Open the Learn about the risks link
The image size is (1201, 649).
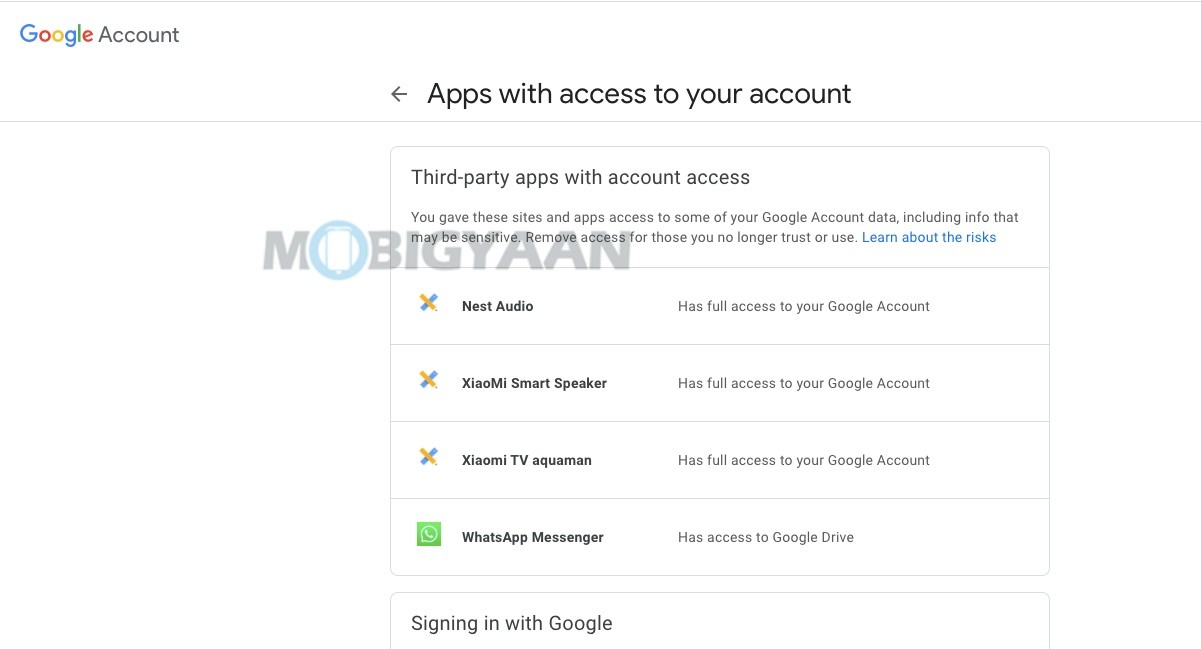[929, 237]
